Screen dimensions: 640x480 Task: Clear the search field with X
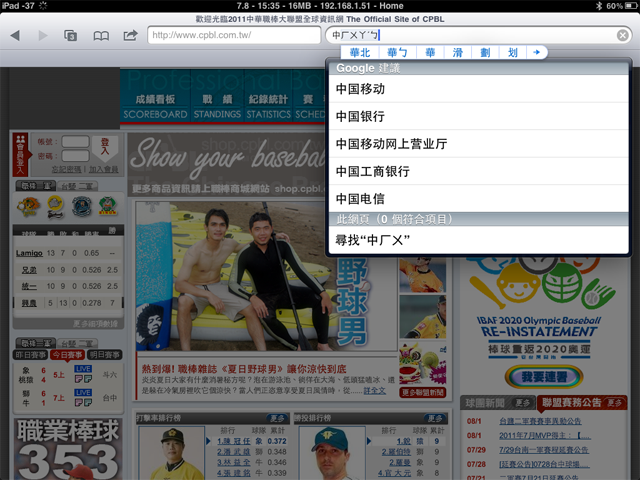pyautogui.click(x=622, y=36)
